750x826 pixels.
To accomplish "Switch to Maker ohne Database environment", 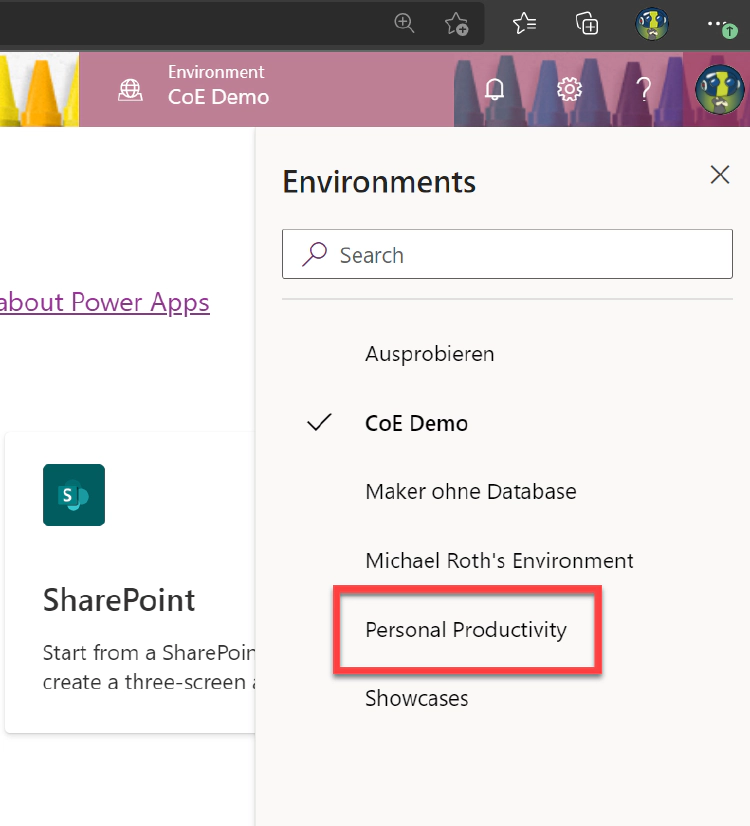I will point(471,492).
